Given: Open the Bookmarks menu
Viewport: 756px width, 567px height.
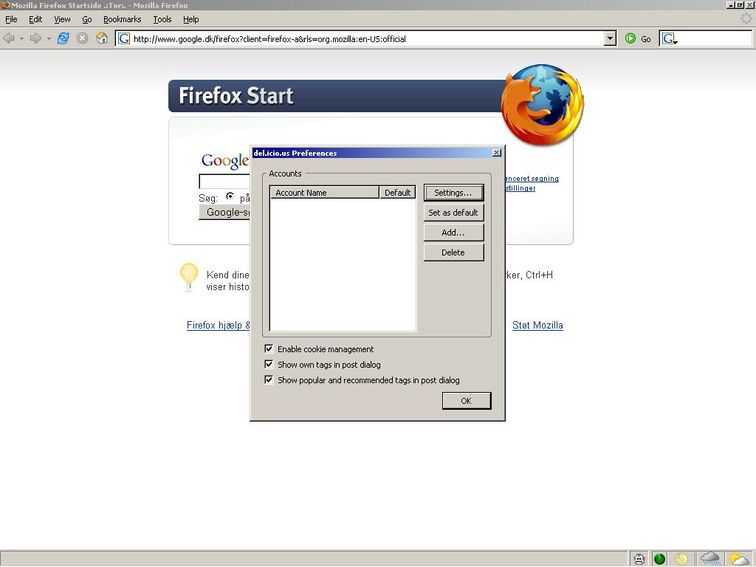Looking at the screenshot, I should tap(122, 19).
